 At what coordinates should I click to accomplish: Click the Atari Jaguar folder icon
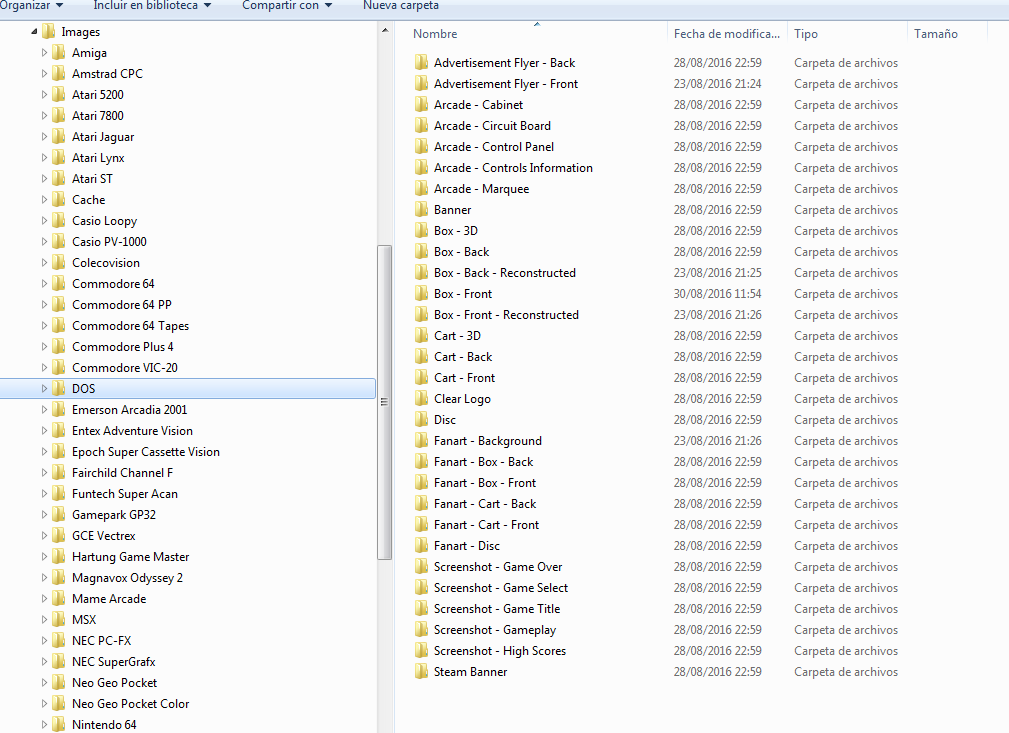[x=59, y=136]
